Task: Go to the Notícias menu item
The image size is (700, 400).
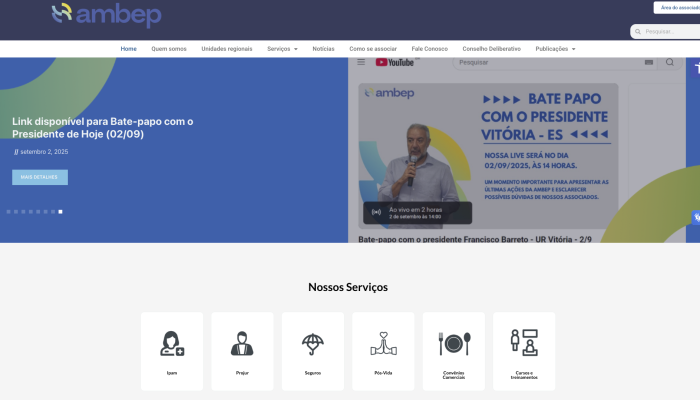Action: (323, 49)
